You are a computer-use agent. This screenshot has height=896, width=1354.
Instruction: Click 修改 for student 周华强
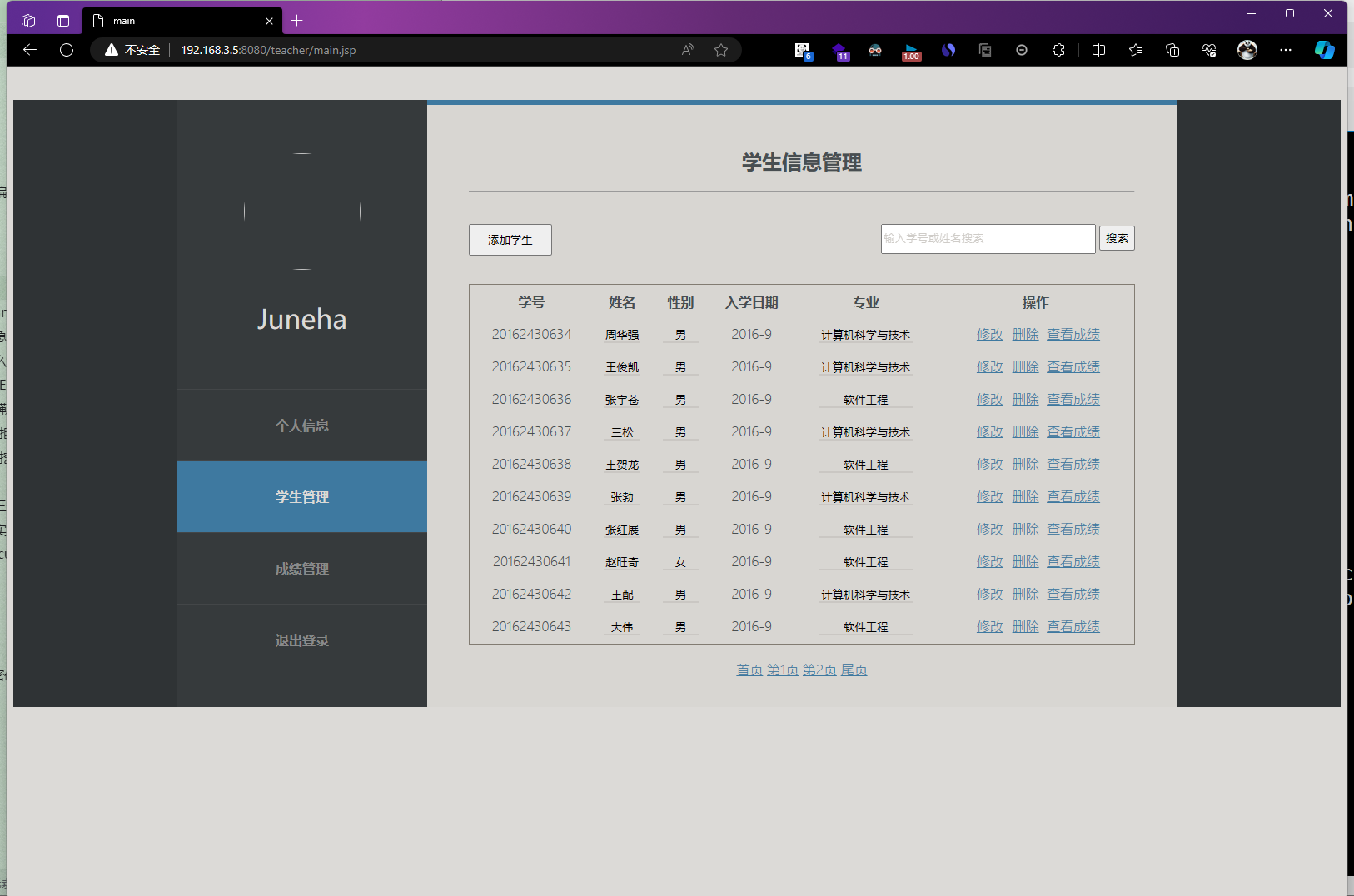(990, 335)
